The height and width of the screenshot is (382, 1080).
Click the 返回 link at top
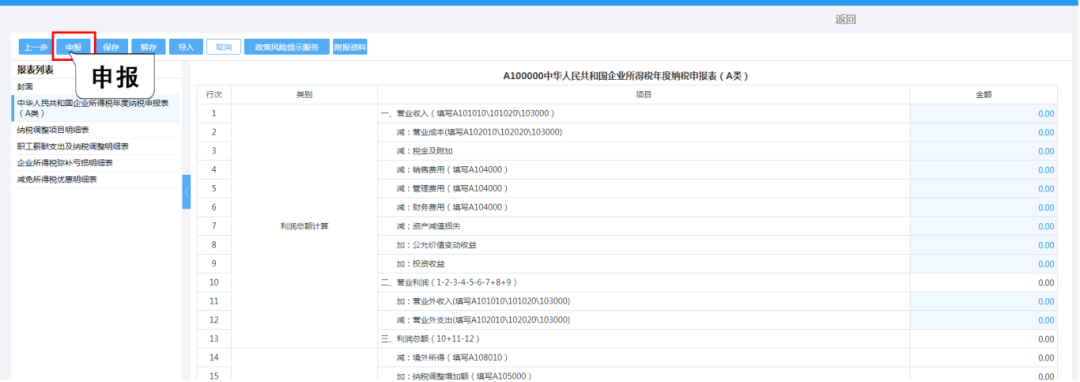pyautogui.click(x=845, y=19)
